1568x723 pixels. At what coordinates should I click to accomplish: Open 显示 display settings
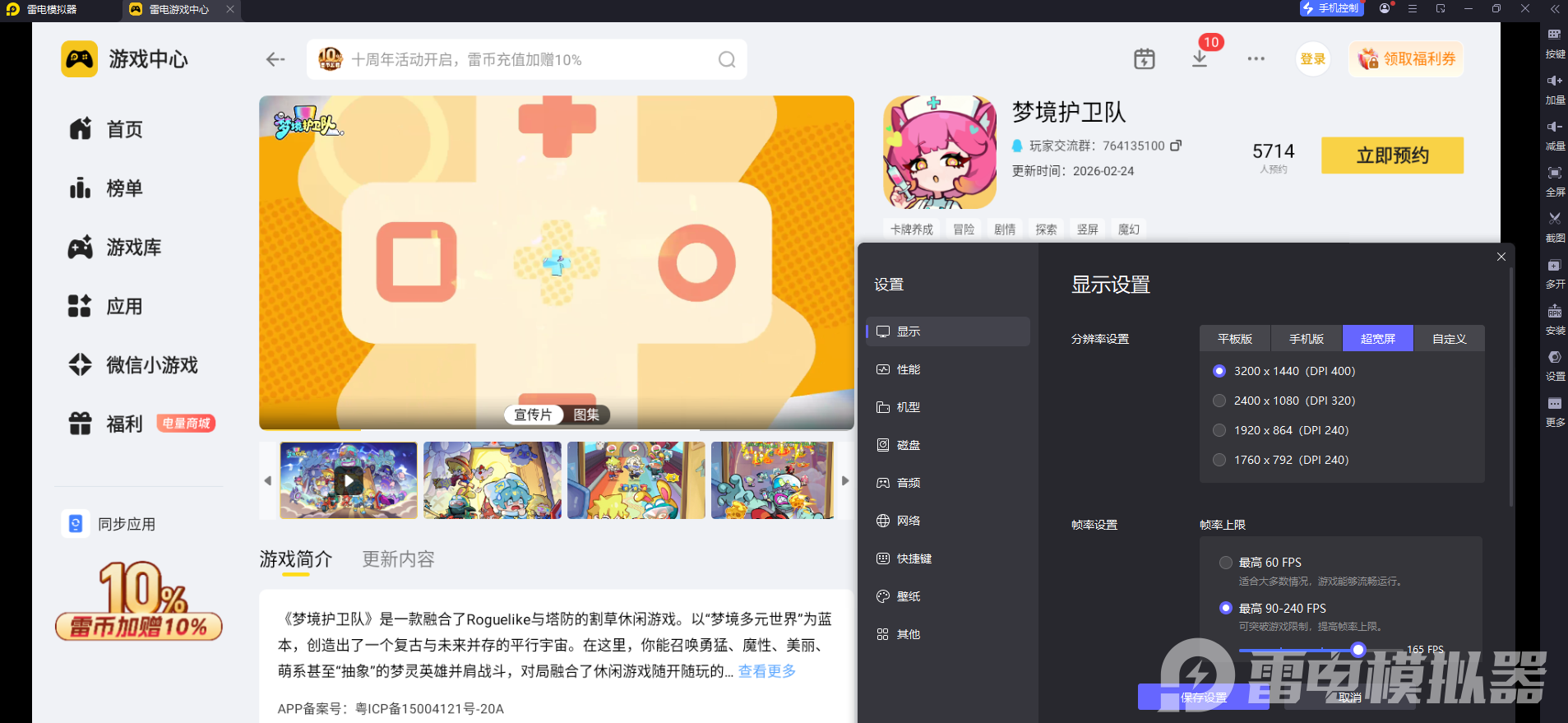(948, 331)
